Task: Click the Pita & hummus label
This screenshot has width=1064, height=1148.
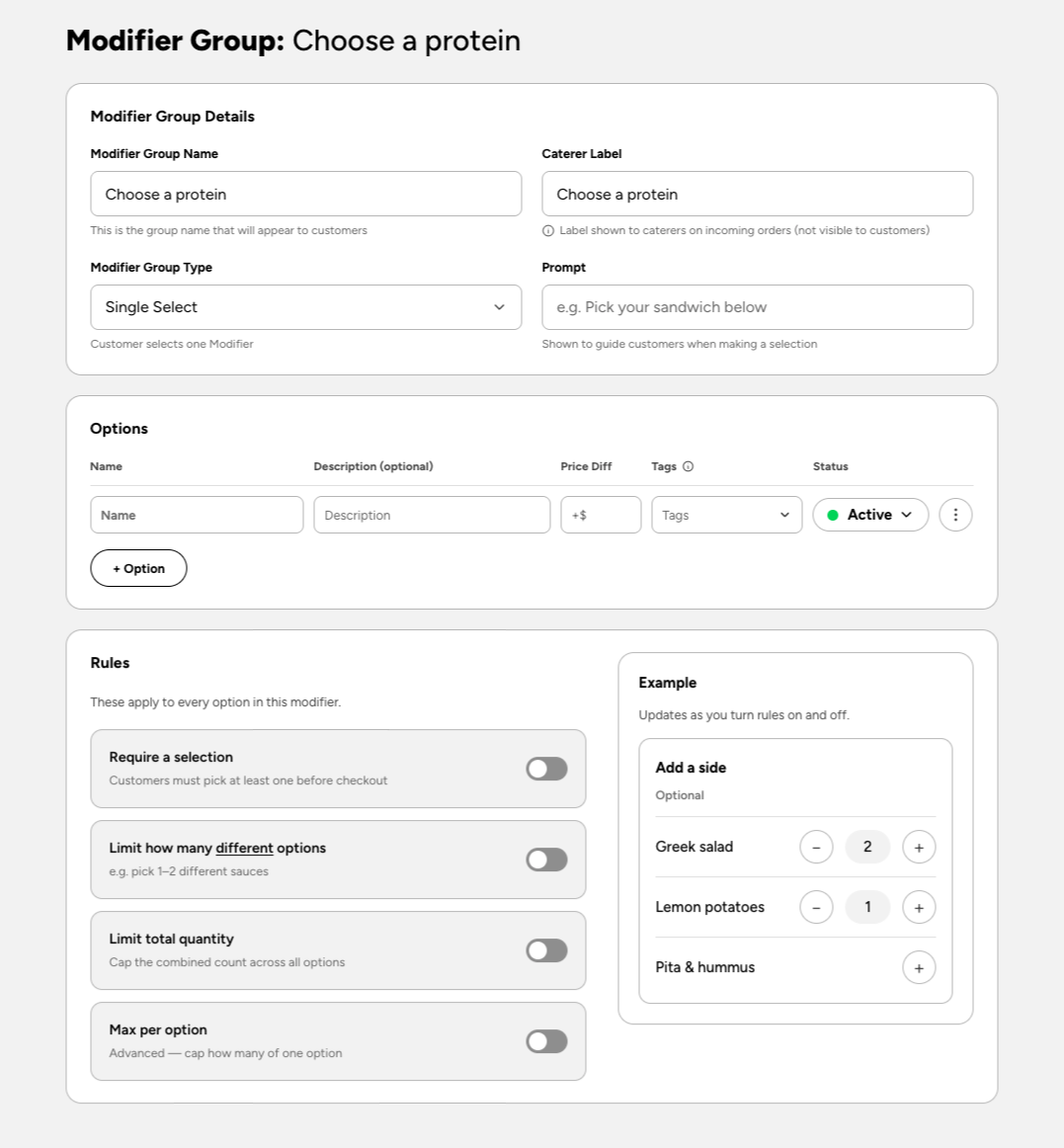Action: click(x=705, y=967)
